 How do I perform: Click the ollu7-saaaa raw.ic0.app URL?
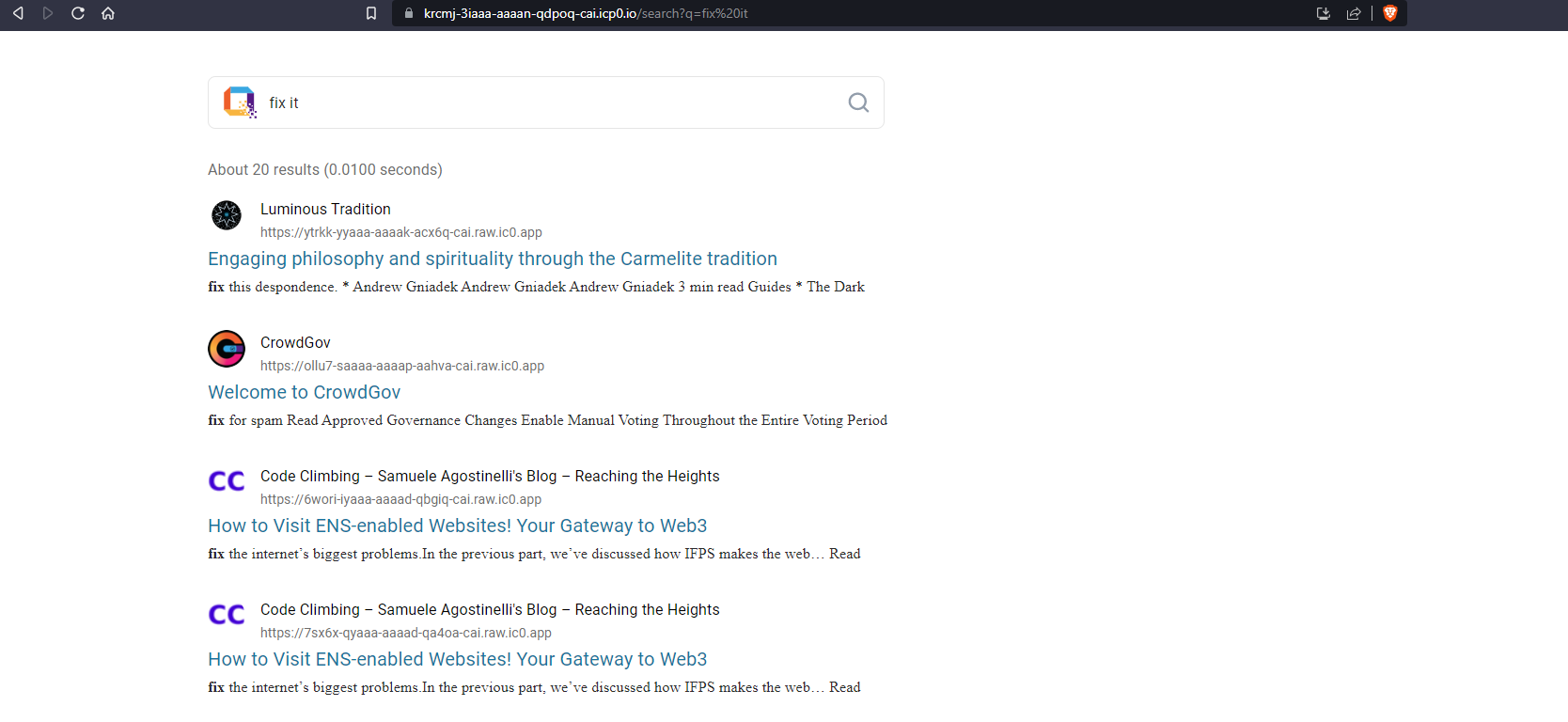402,366
